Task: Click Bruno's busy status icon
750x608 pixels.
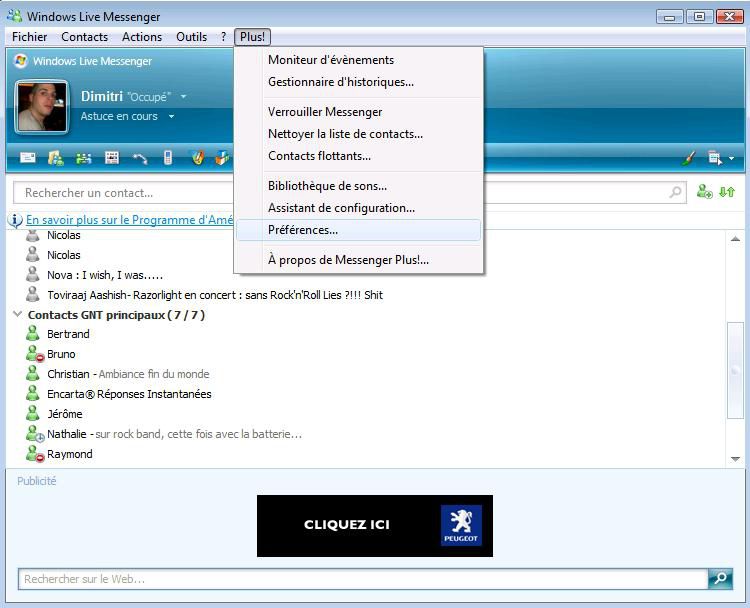Action: click(34, 354)
